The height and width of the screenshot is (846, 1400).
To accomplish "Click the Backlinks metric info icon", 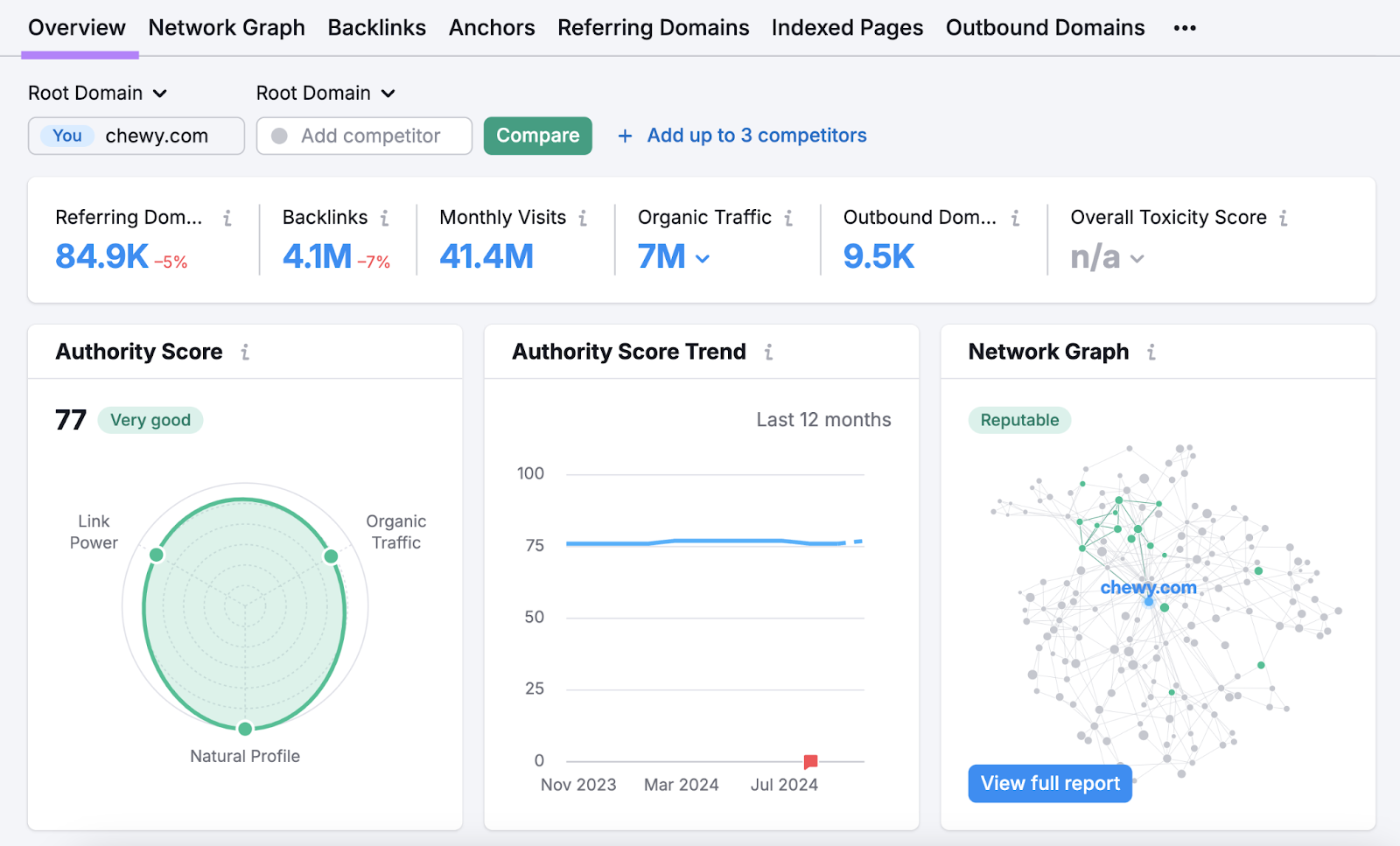I will (x=383, y=217).
